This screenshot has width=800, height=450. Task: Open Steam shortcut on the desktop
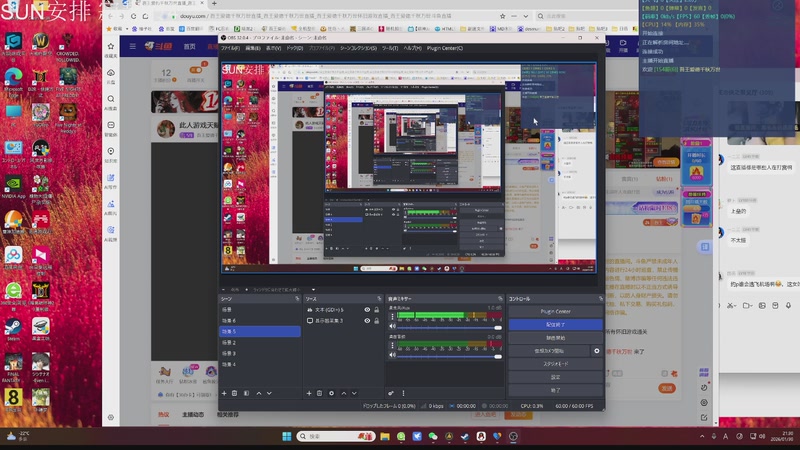13,329
